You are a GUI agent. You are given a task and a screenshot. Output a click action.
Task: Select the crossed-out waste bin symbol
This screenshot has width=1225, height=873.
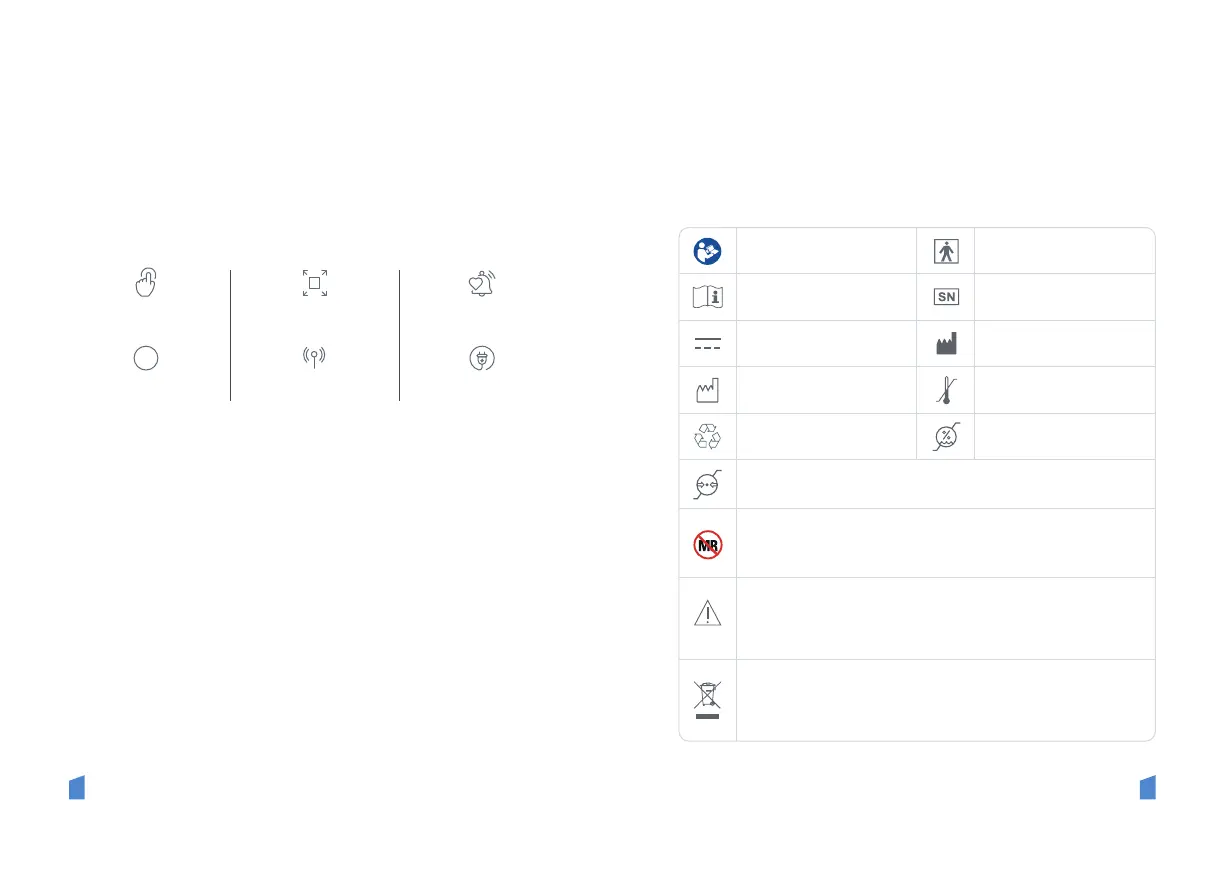(x=708, y=700)
